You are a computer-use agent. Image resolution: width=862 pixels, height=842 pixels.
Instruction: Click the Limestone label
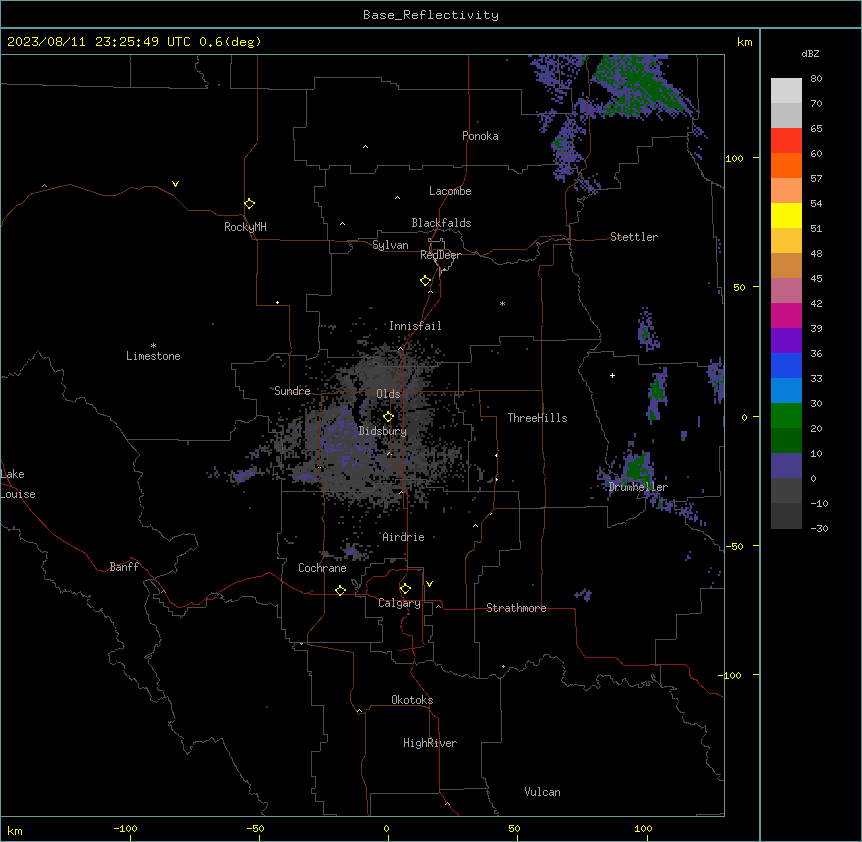point(153,356)
